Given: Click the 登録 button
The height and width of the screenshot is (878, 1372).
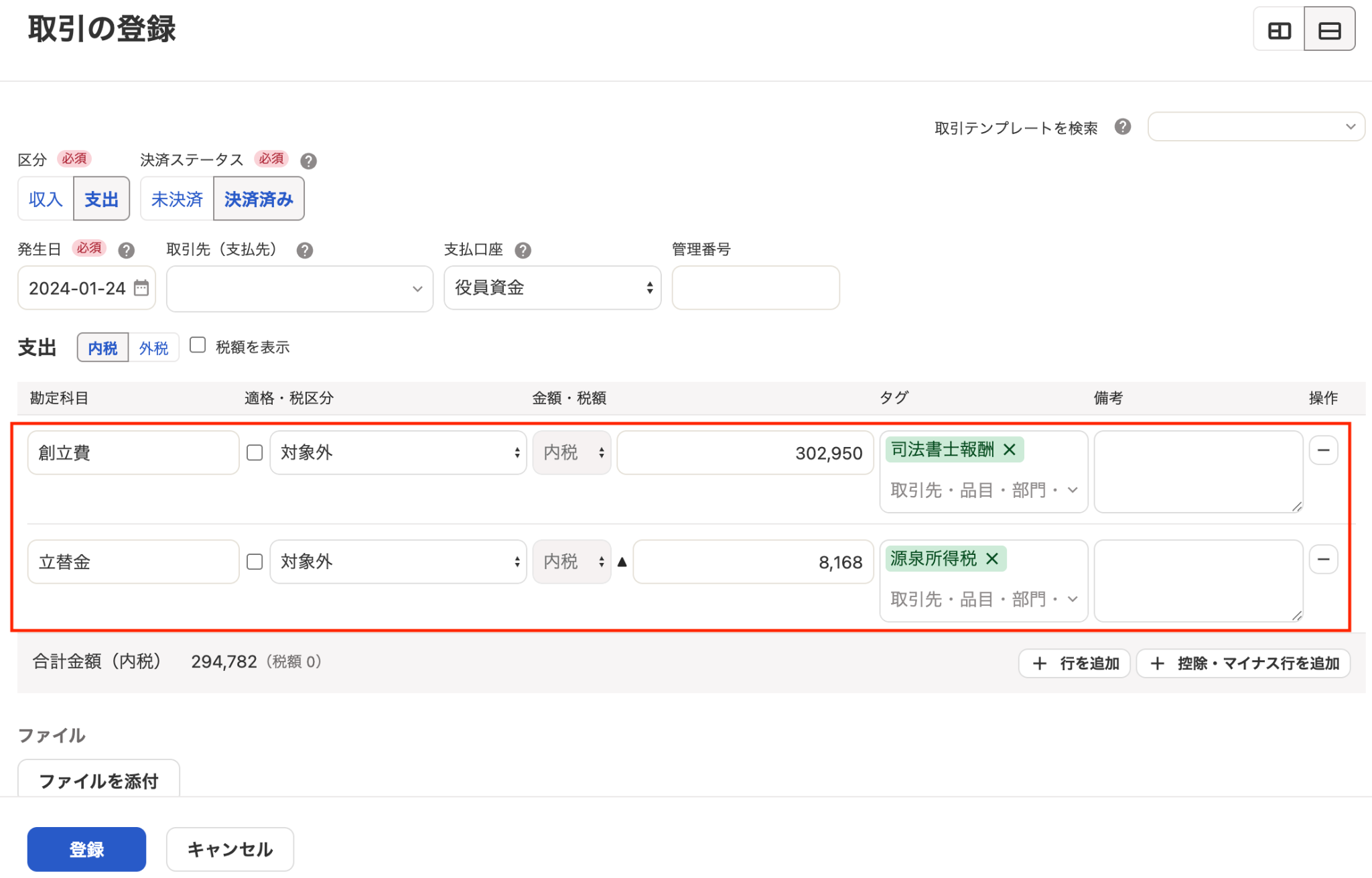Looking at the screenshot, I should tap(86, 849).
